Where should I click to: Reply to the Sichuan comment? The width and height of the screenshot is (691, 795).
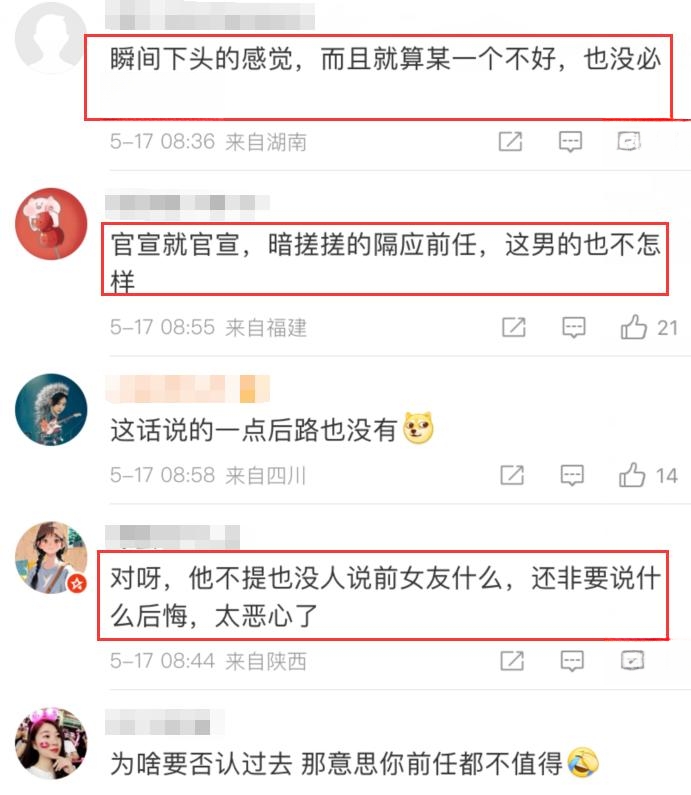click(572, 475)
